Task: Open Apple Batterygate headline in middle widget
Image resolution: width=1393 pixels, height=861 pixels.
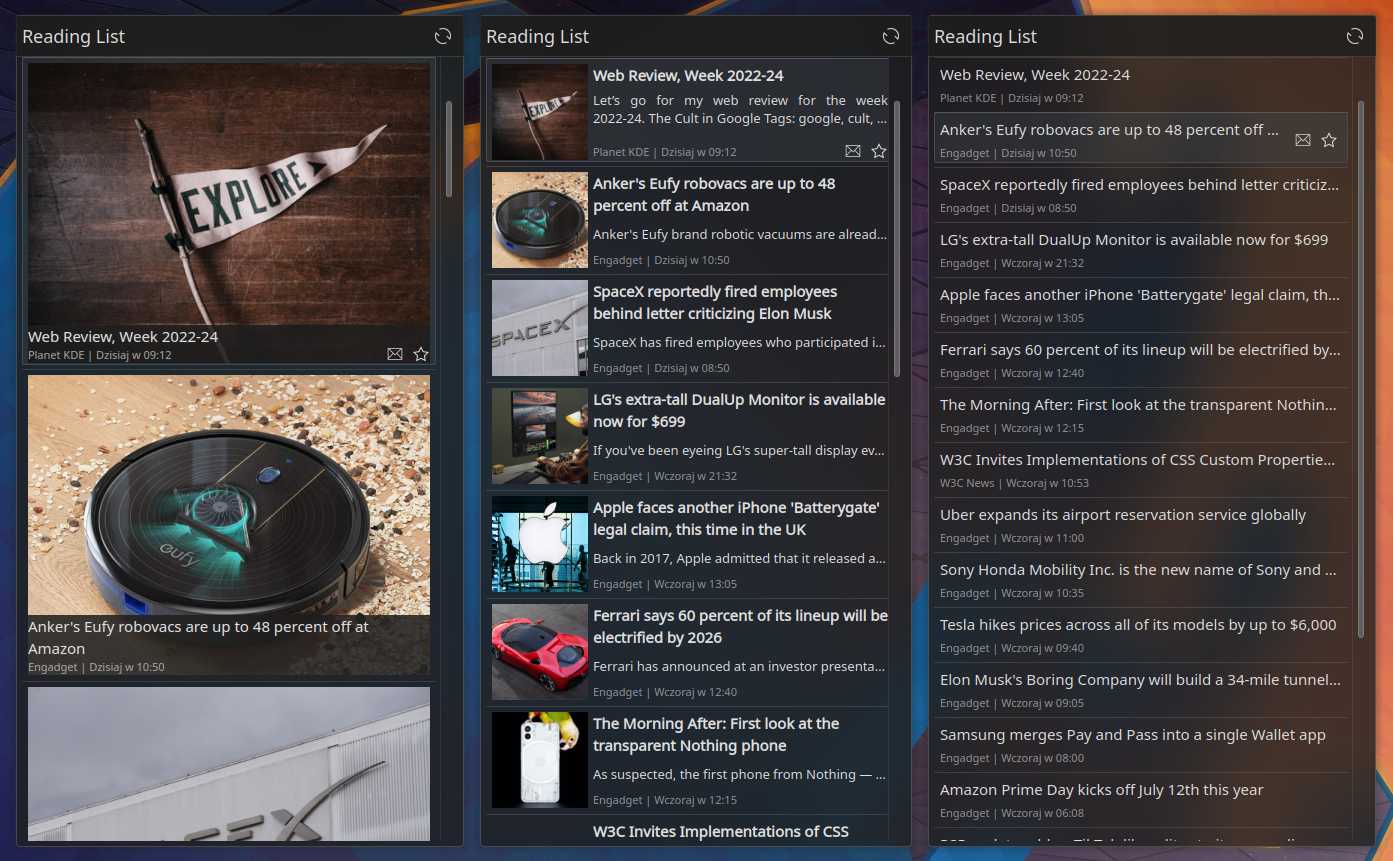Action: click(x=736, y=519)
